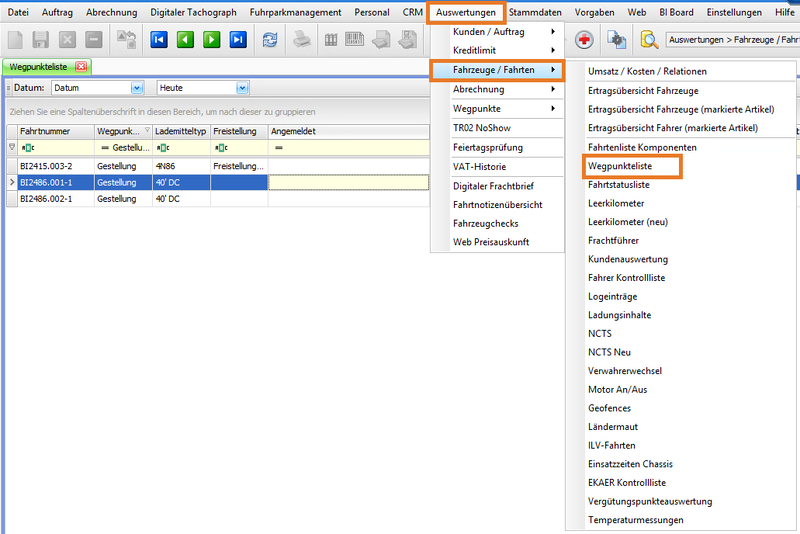Choose Leerkilometer (neu) menu entry

click(627, 222)
